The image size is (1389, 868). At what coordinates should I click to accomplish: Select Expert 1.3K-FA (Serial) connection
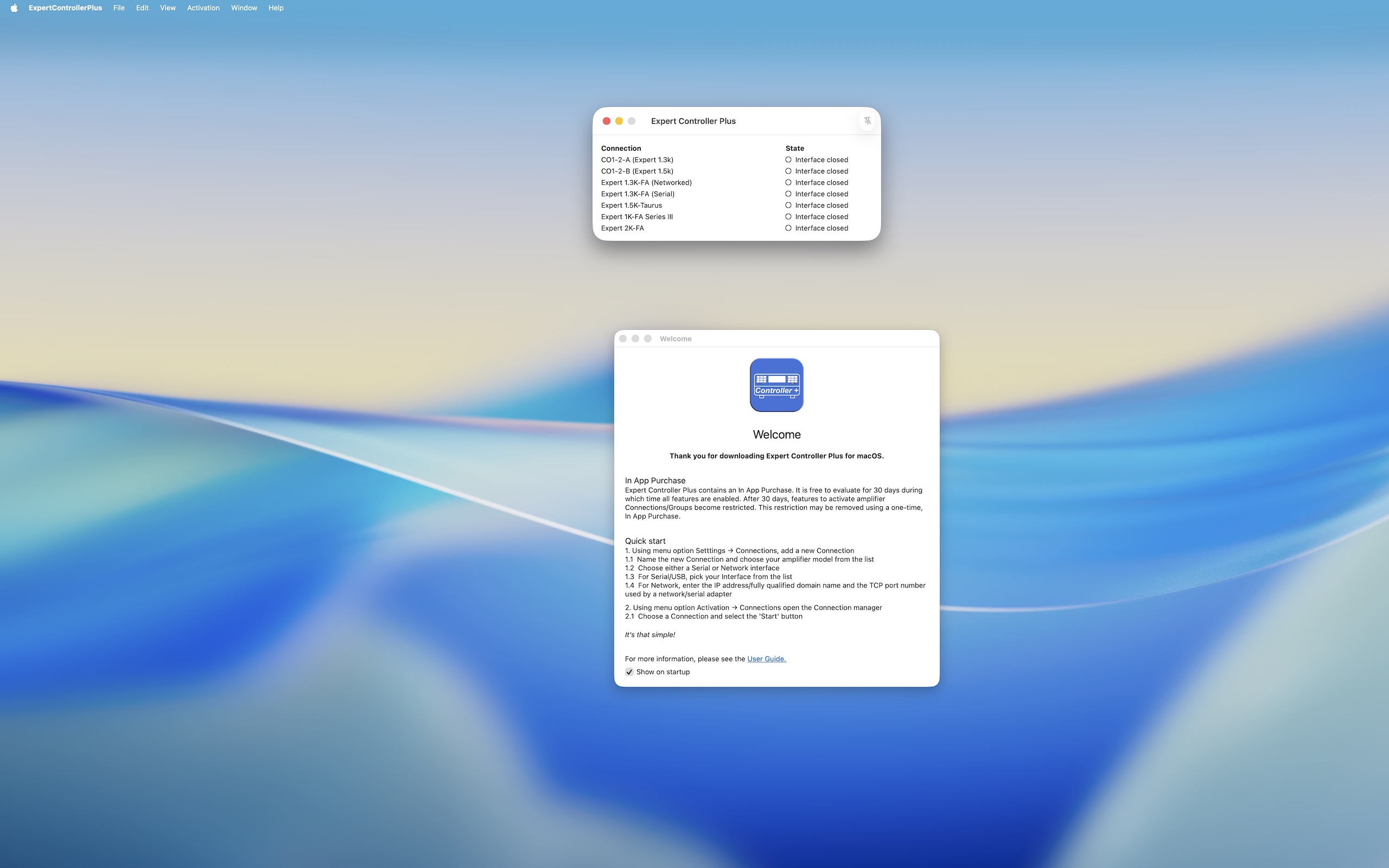pyautogui.click(x=638, y=194)
